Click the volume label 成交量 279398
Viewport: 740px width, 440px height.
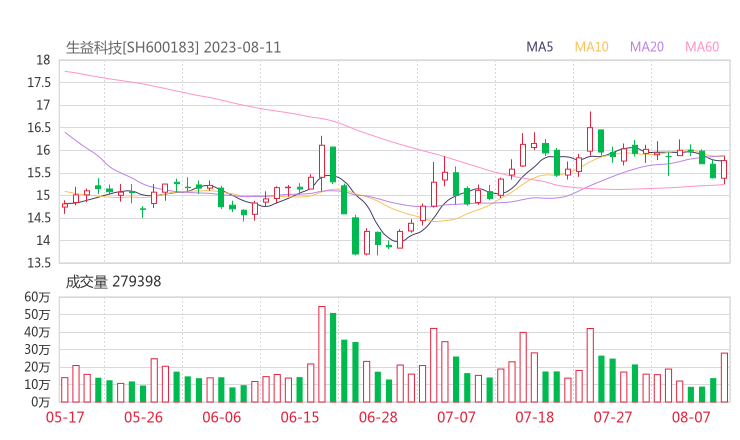tap(113, 282)
